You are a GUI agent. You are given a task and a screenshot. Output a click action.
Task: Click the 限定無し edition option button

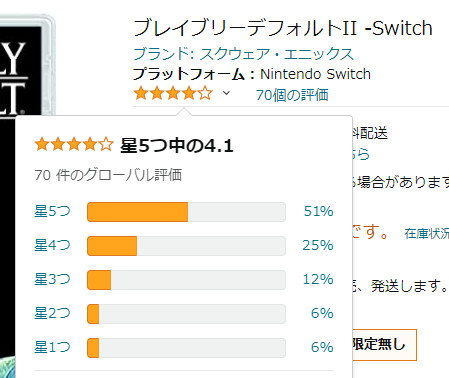pos(384,345)
